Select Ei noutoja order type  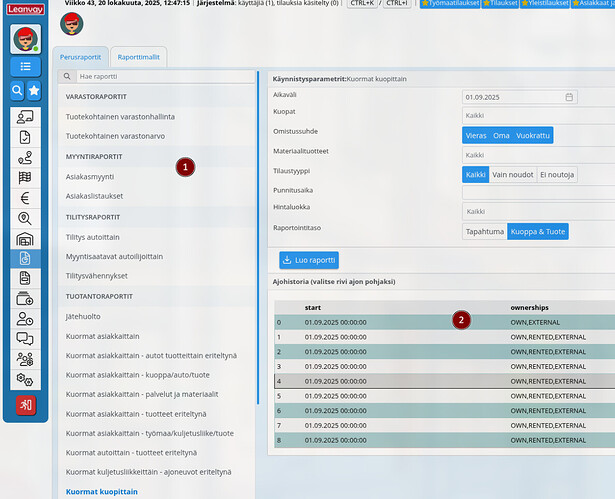(557, 174)
